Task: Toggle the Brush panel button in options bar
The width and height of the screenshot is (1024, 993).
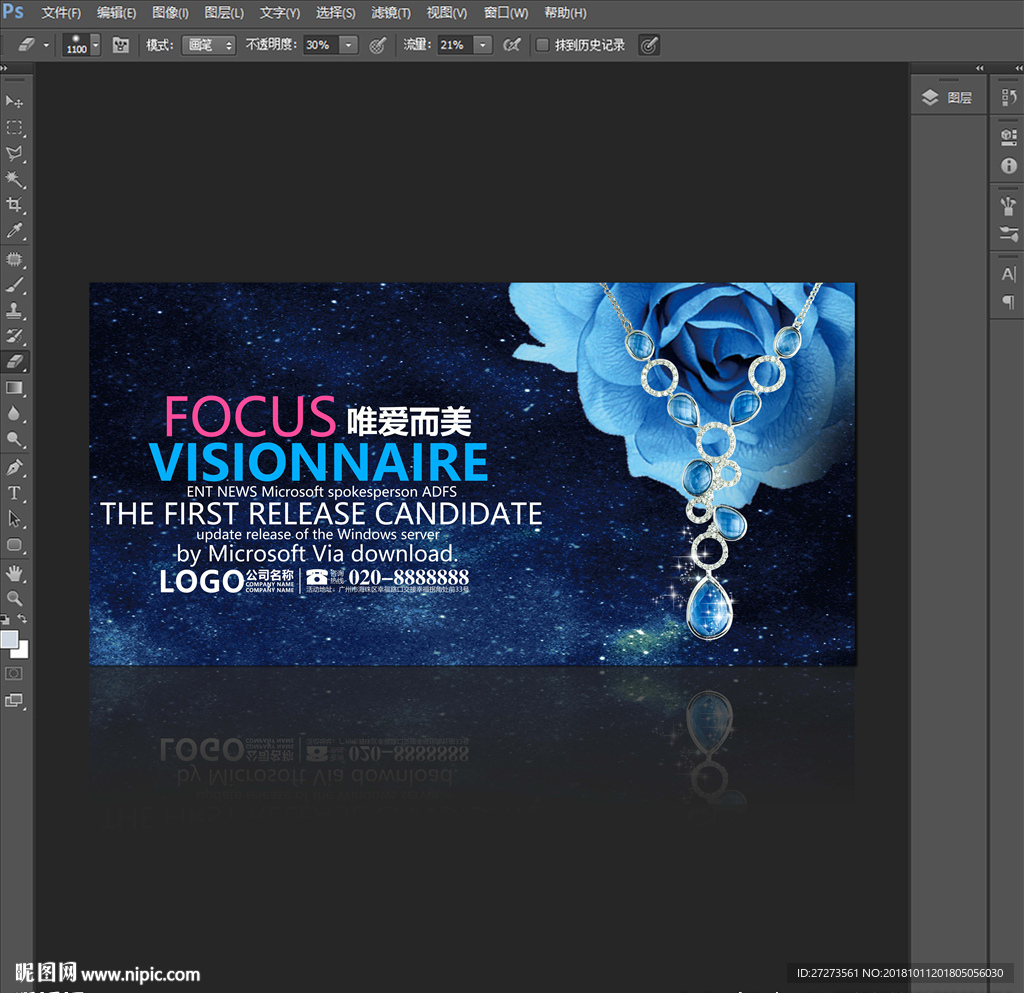Action: click(120, 45)
